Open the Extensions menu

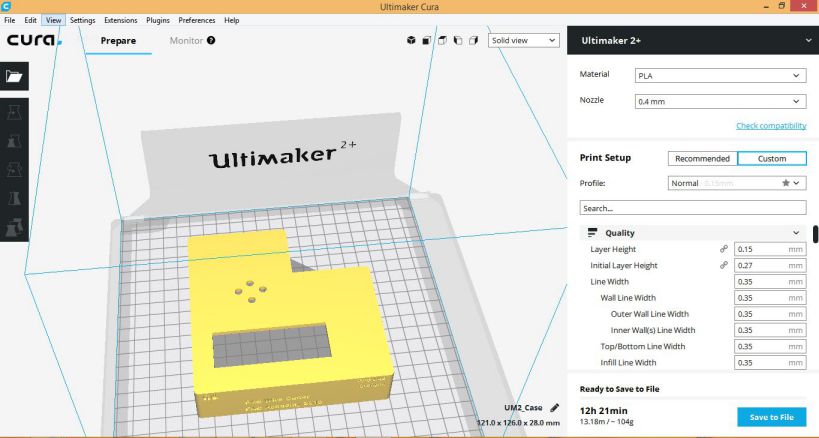(x=121, y=20)
